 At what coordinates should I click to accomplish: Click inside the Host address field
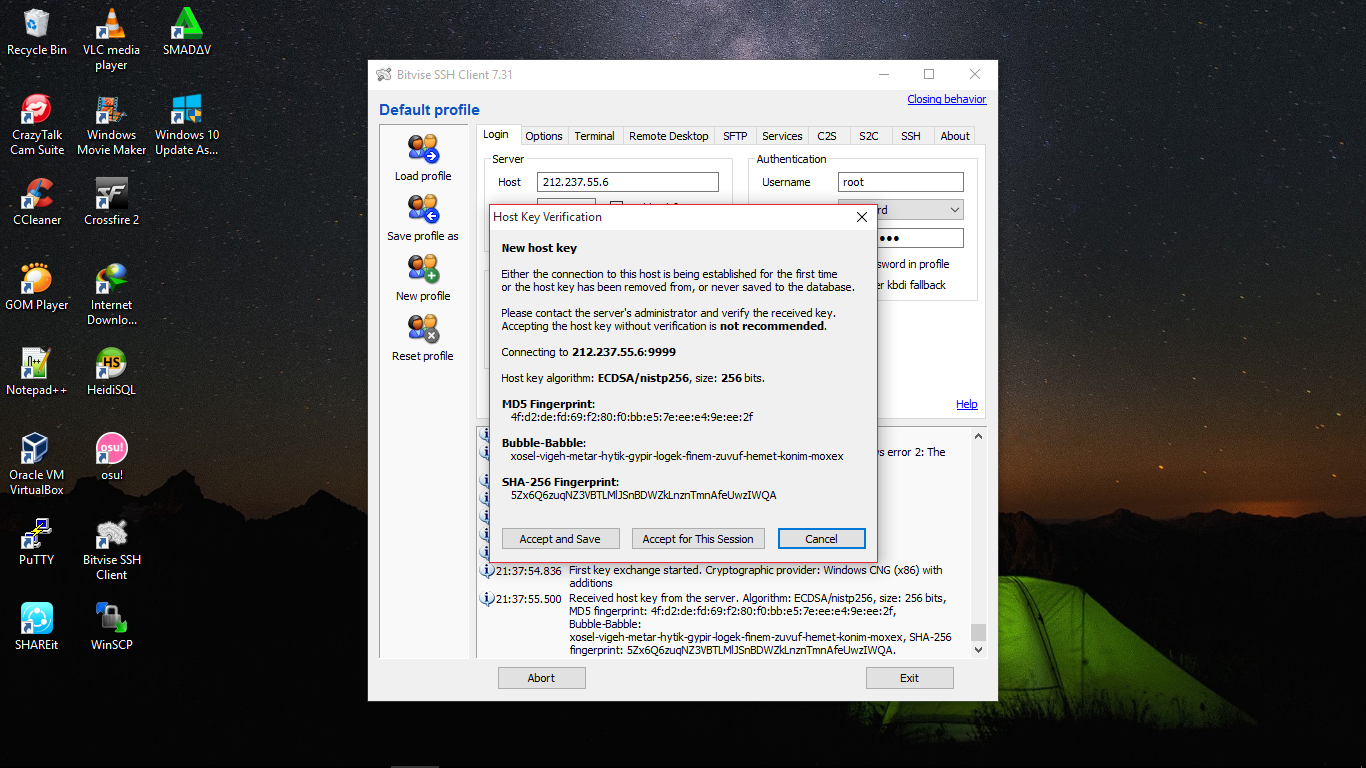point(628,181)
